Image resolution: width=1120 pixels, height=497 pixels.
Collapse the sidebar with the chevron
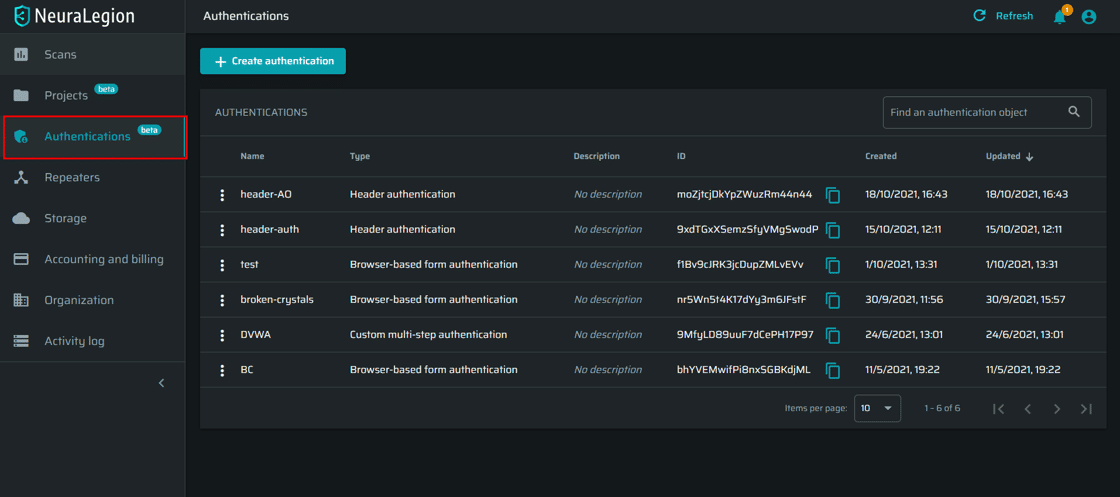point(161,383)
